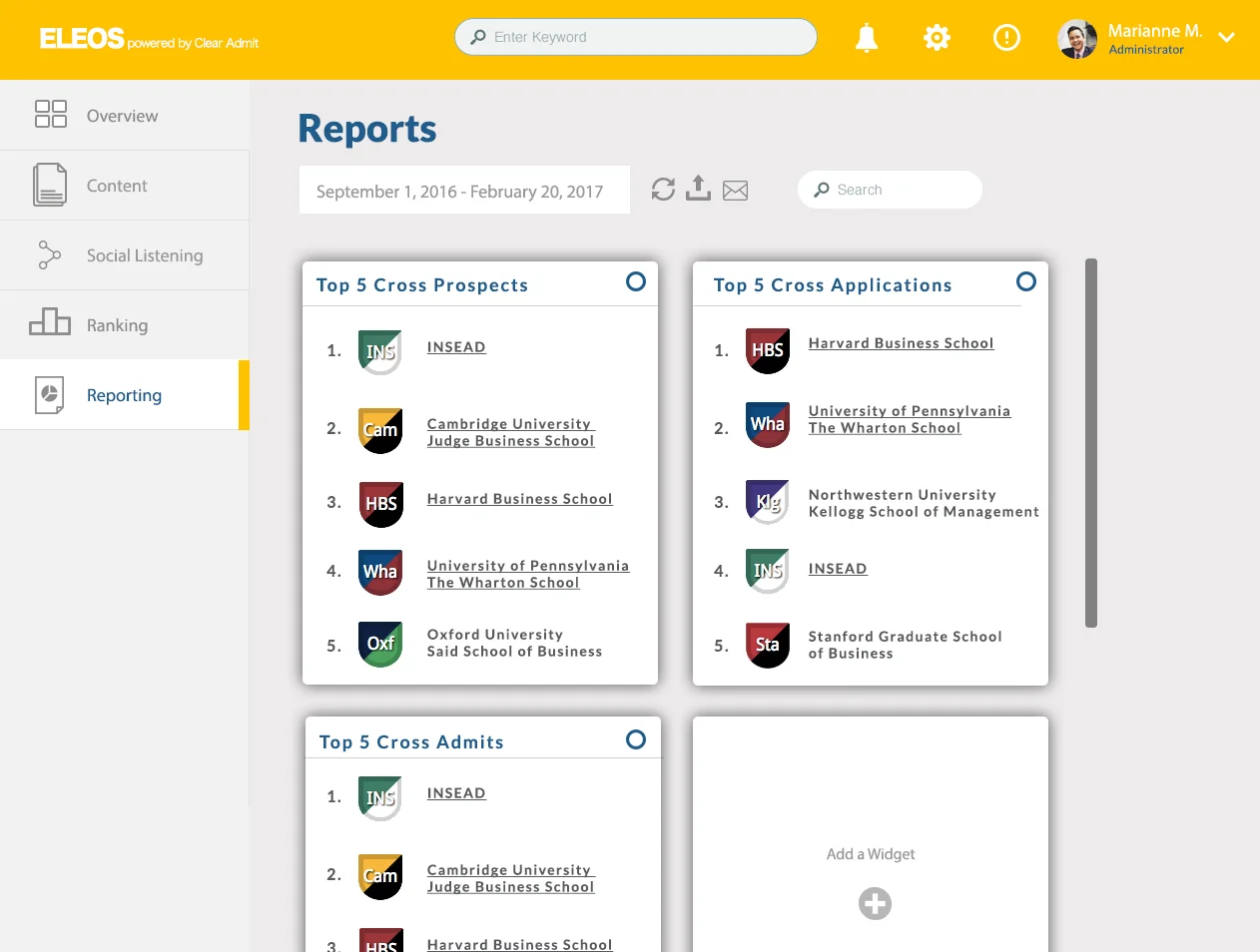
Task: Click the Oxf shield icon
Action: click(380, 645)
